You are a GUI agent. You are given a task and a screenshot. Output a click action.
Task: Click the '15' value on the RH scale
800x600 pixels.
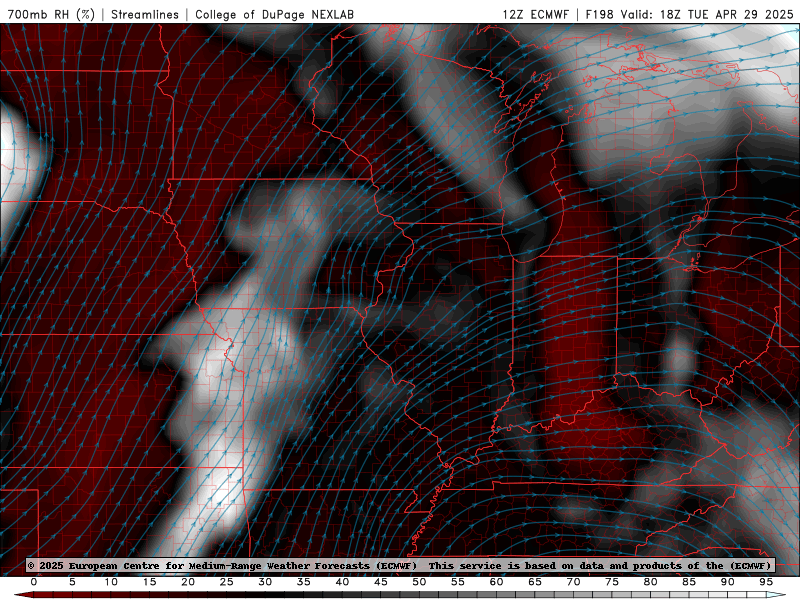tap(149, 582)
